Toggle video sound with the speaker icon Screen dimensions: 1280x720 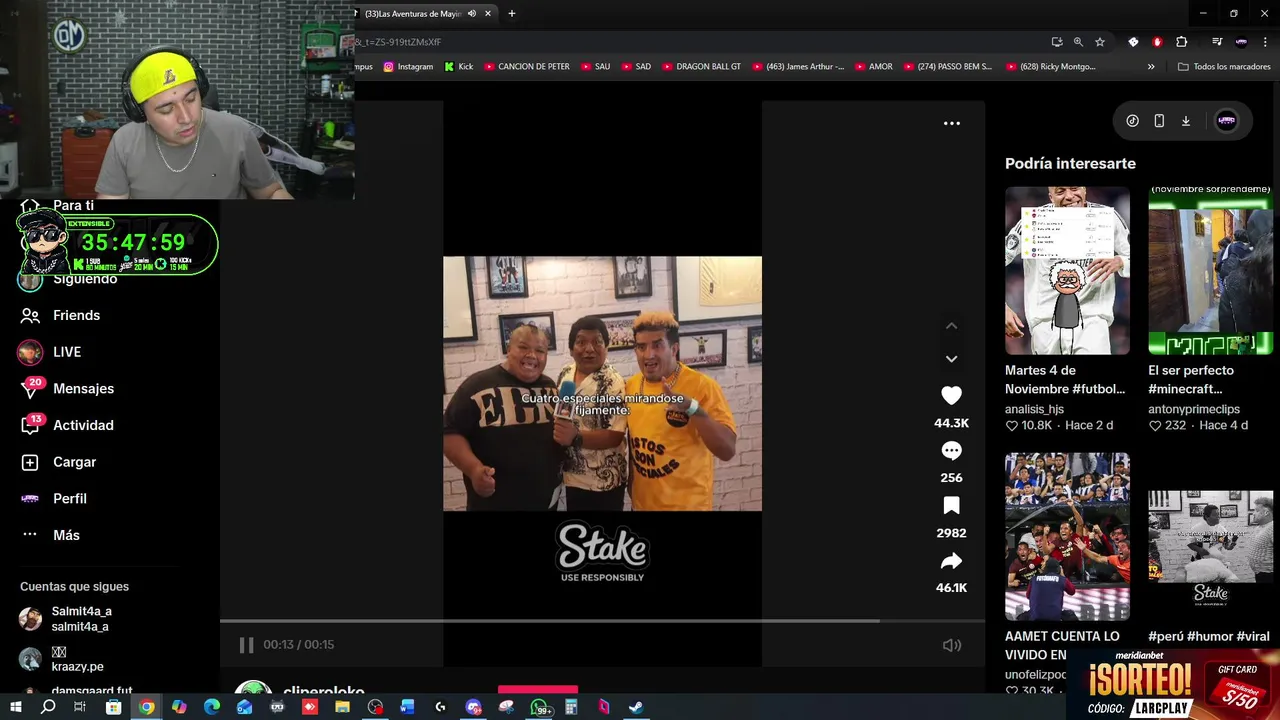click(952, 645)
